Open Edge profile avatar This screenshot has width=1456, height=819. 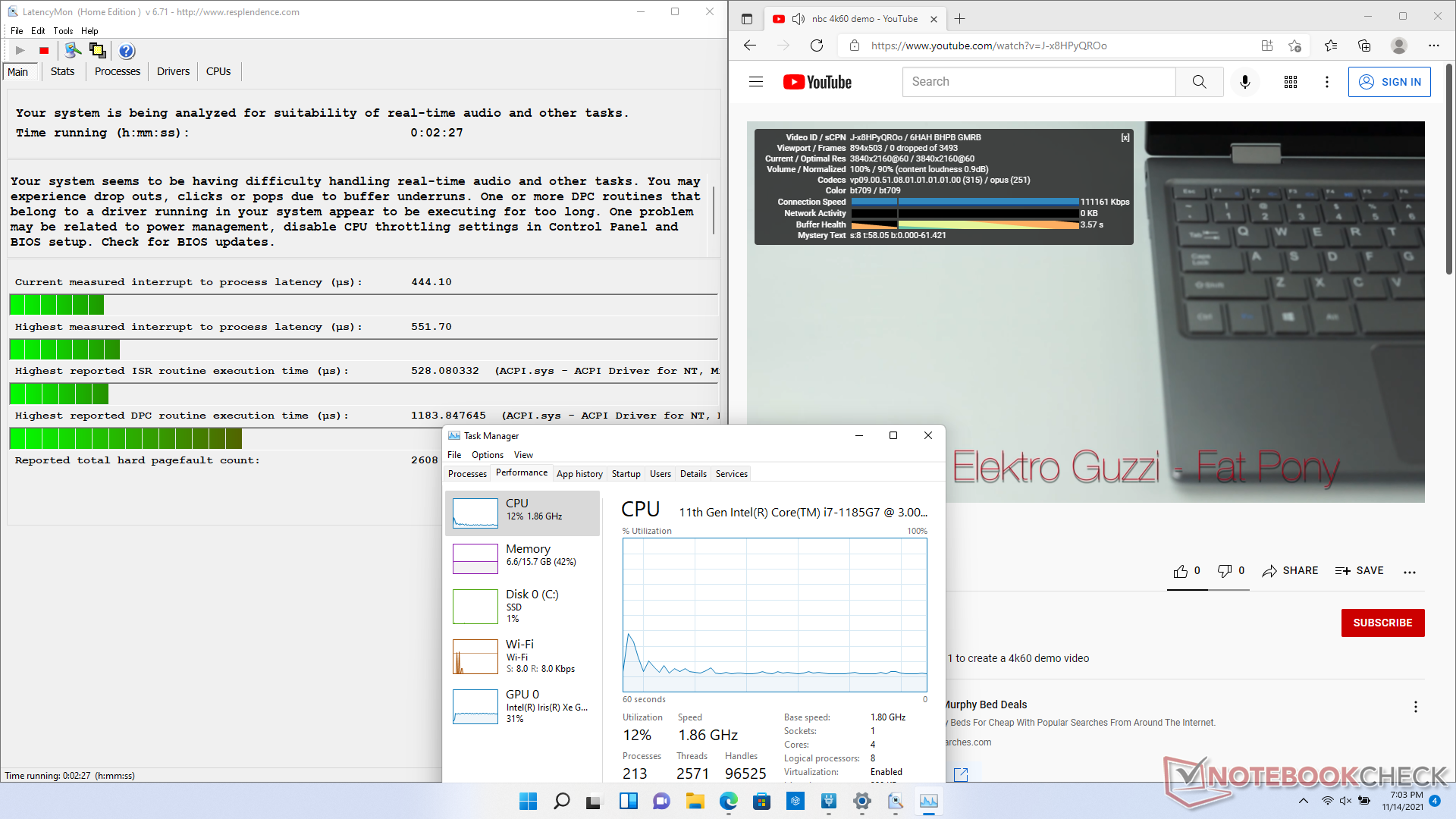tap(1399, 45)
